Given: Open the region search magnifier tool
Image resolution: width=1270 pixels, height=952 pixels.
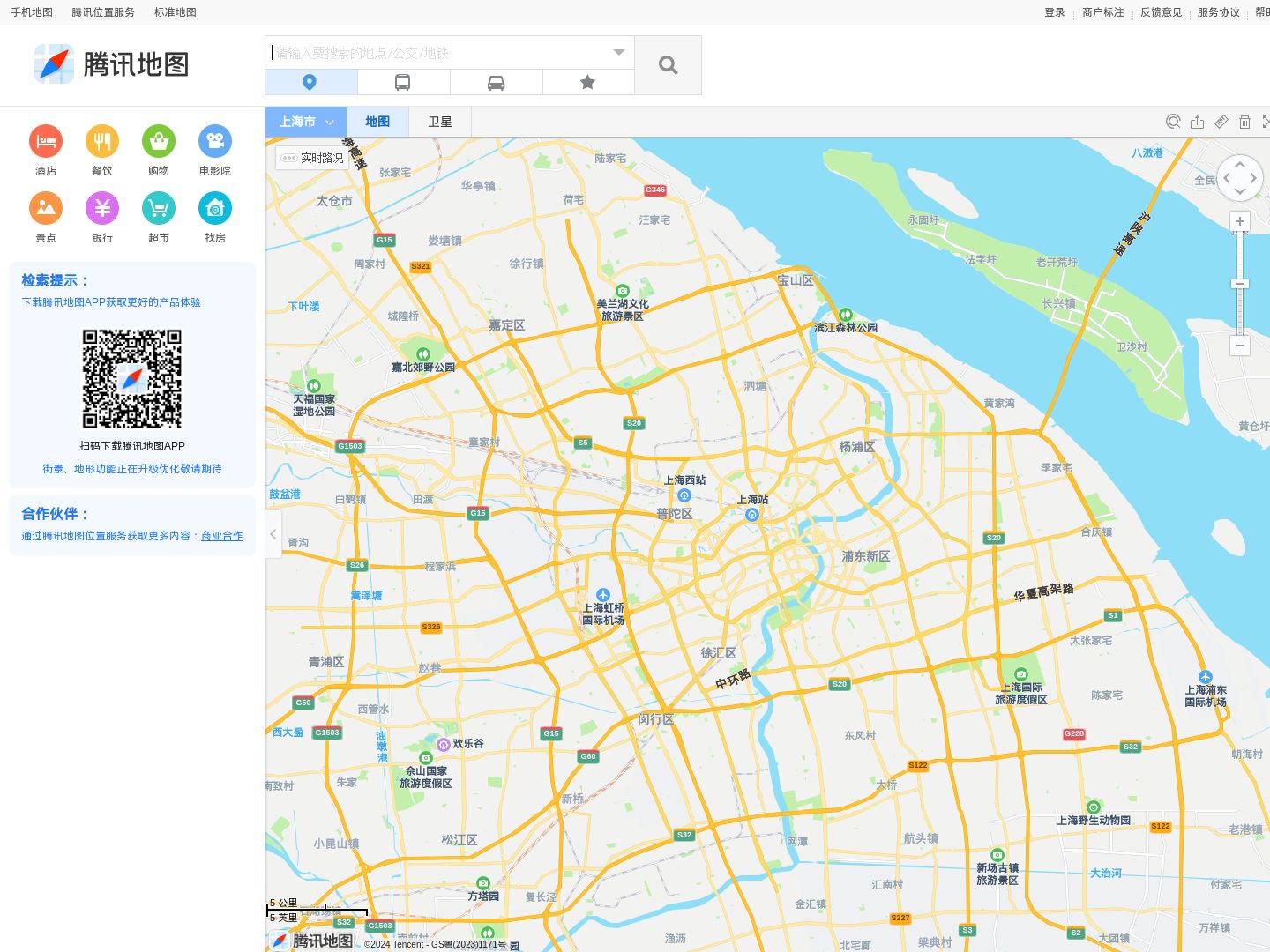Looking at the screenshot, I should click(x=1173, y=122).
